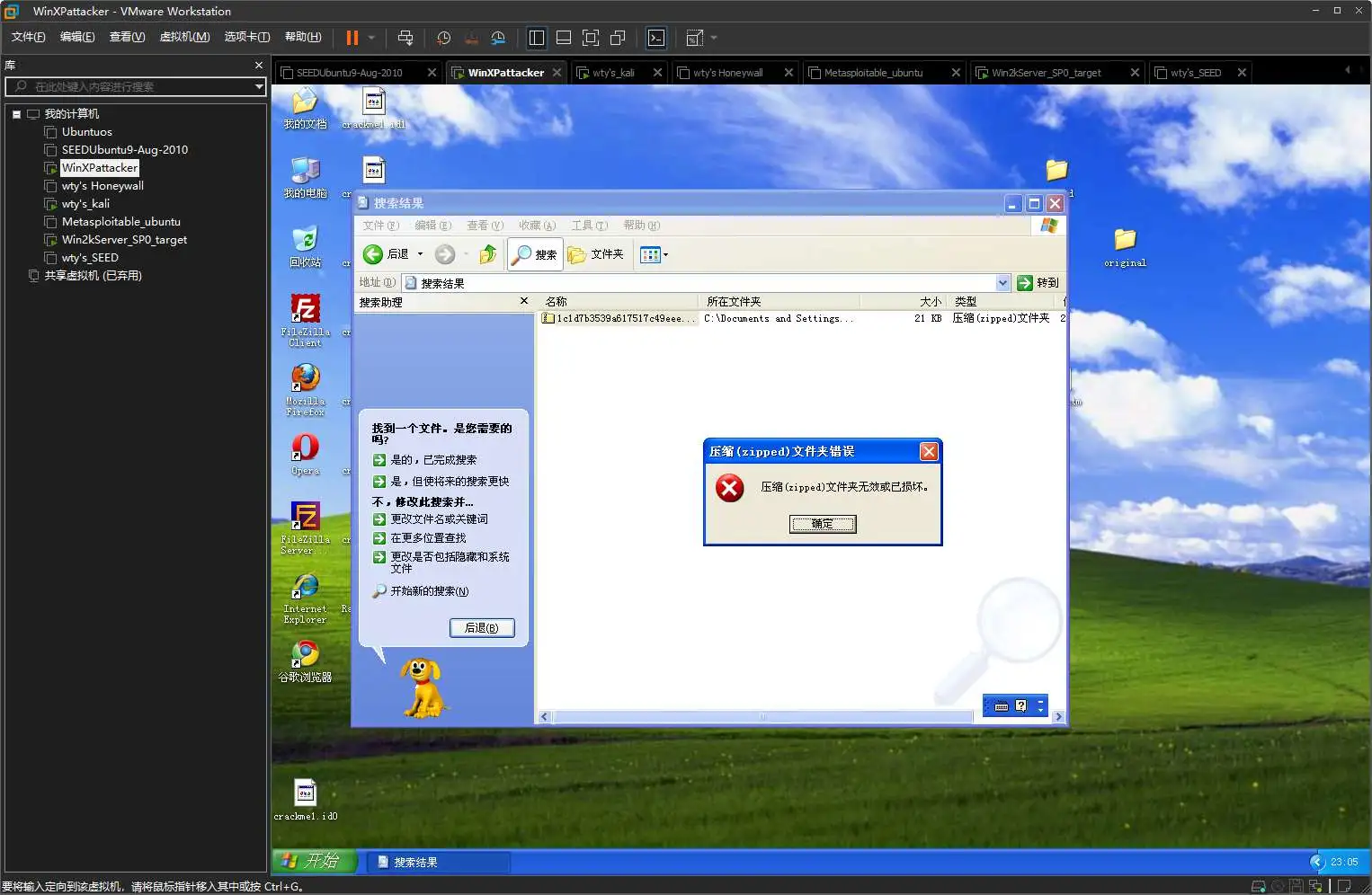Click 确定 in the zipped folder error dialog

point(823,524)
